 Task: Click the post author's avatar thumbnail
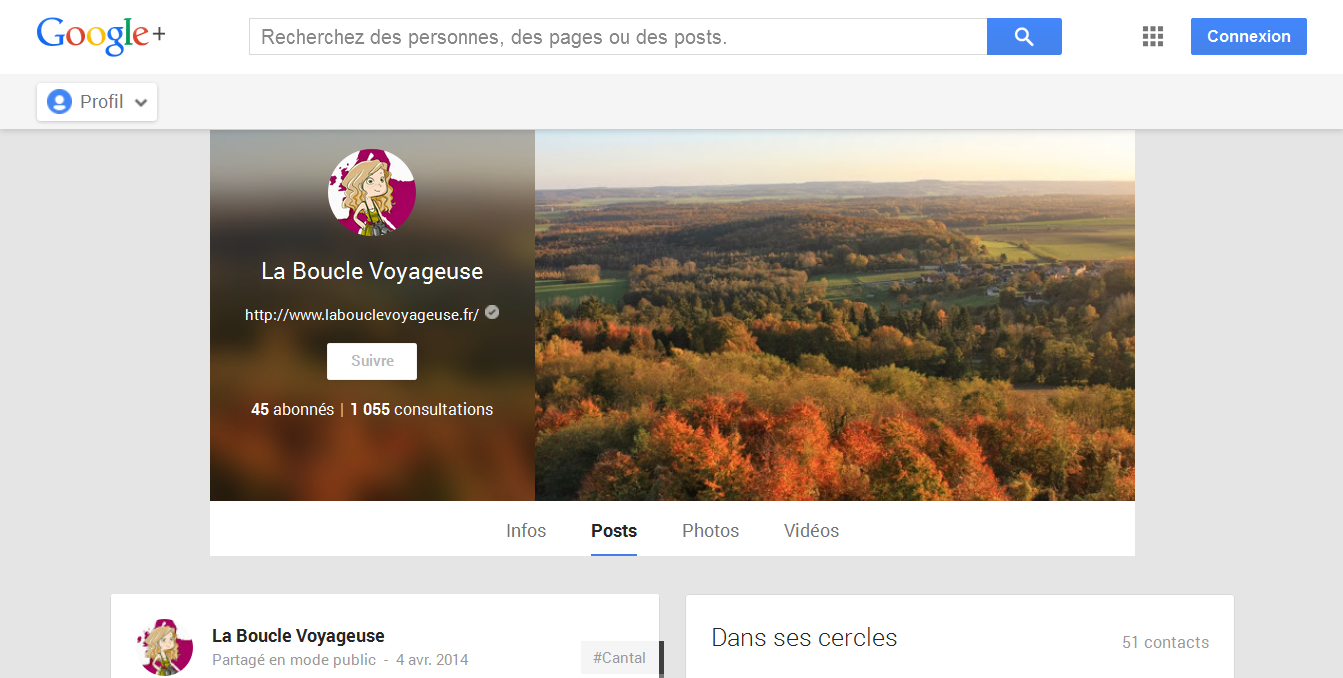[164, 647]
